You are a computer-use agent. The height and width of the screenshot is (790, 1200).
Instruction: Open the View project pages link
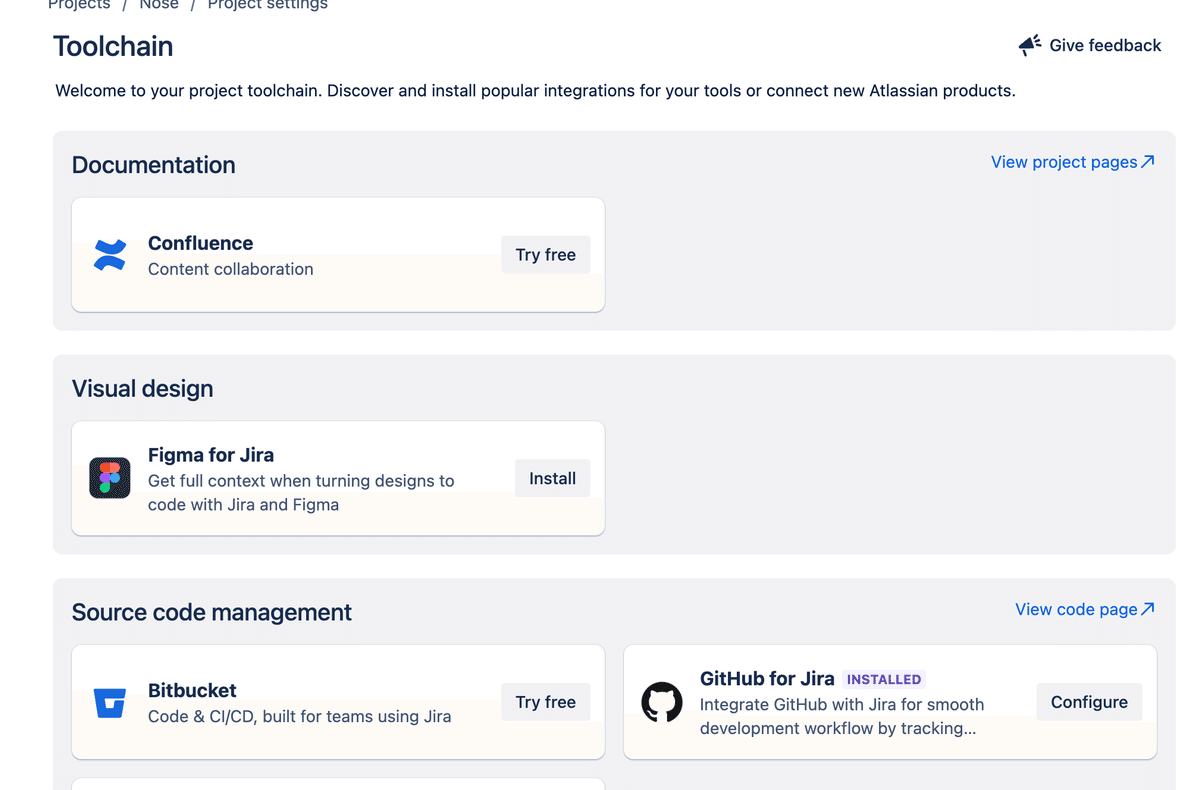1063,162
